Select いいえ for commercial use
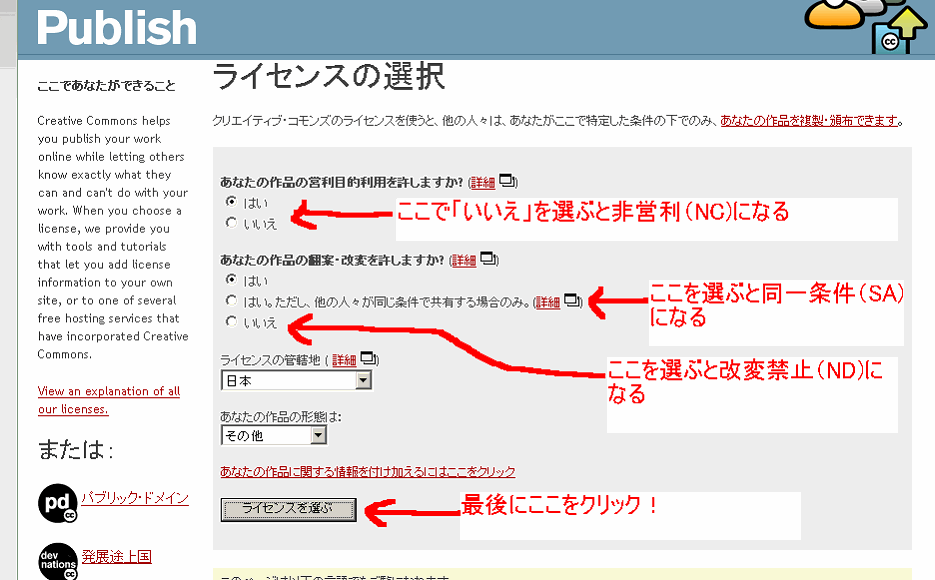 coord(231,222)
